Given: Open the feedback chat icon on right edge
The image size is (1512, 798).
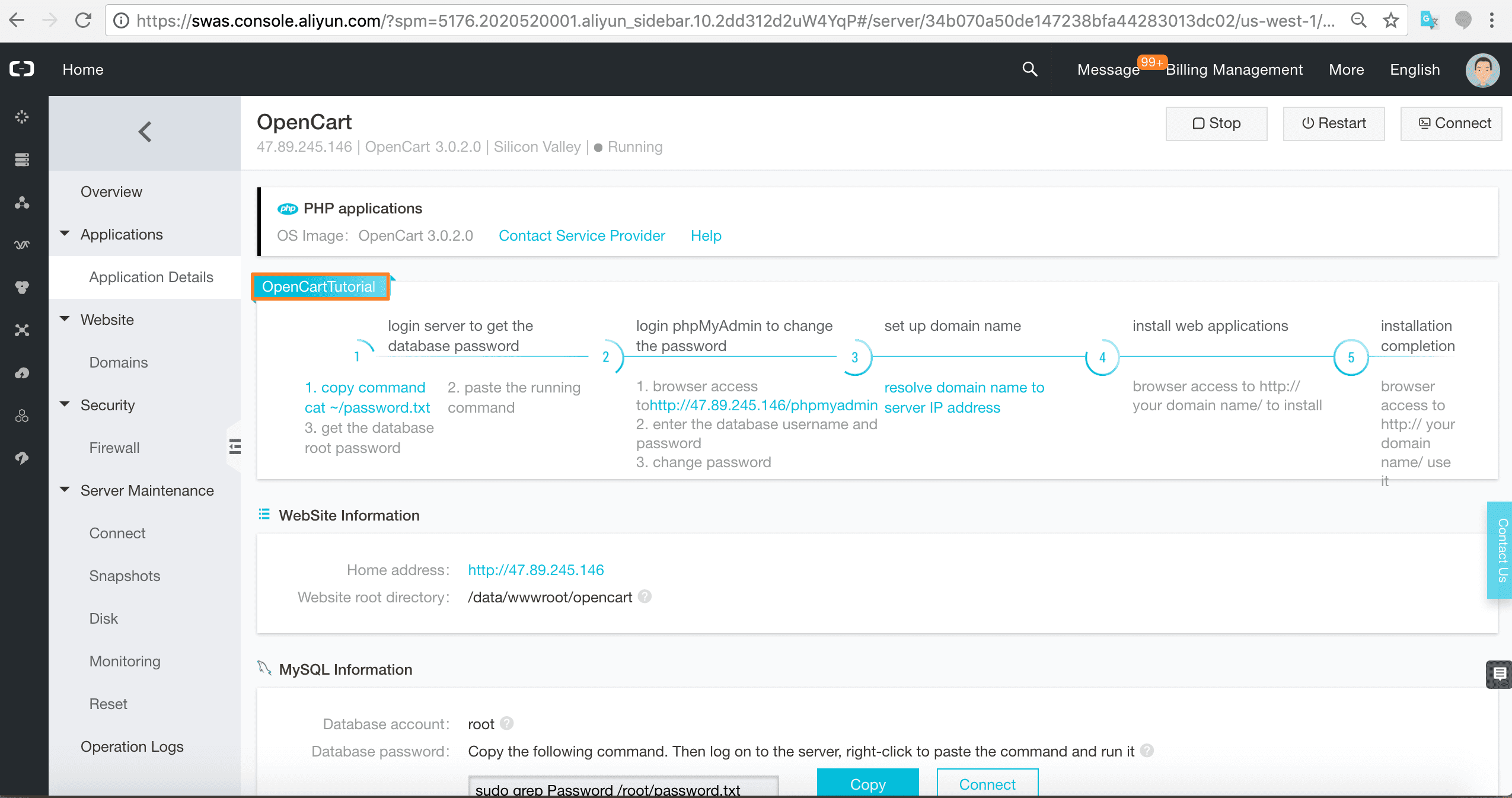Looking at the screenshot, I should point(1500,674).
